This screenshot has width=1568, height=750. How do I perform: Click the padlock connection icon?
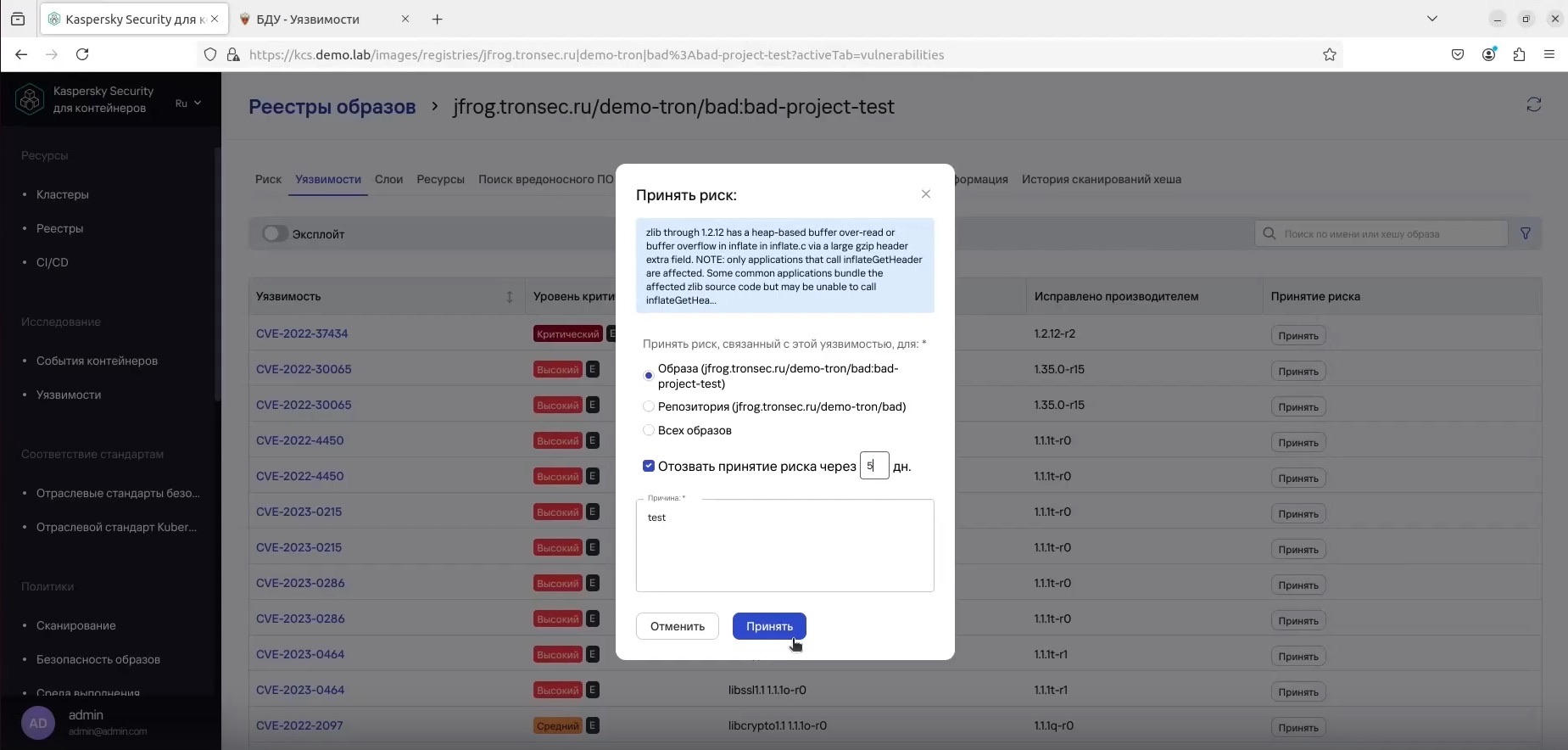tap(232, 54)
